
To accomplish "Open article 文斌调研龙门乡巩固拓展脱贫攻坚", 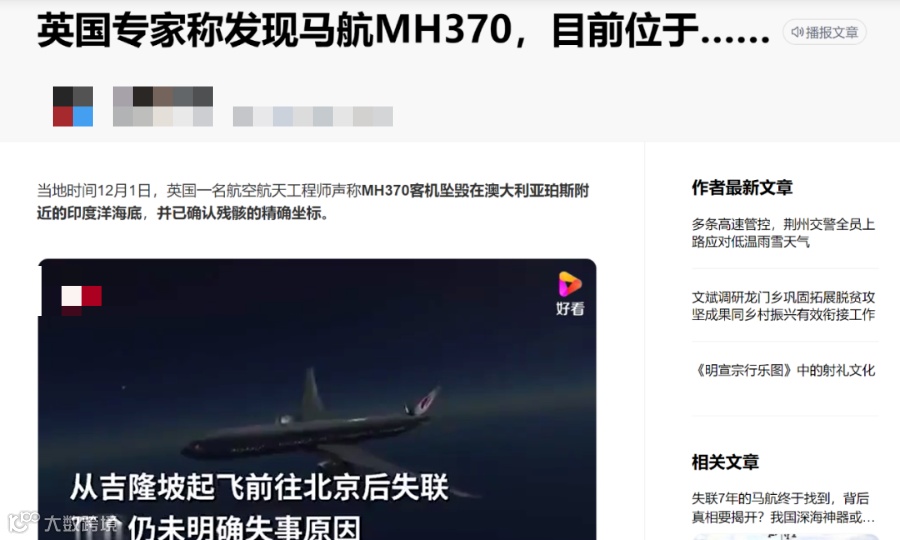I will 783,306.
